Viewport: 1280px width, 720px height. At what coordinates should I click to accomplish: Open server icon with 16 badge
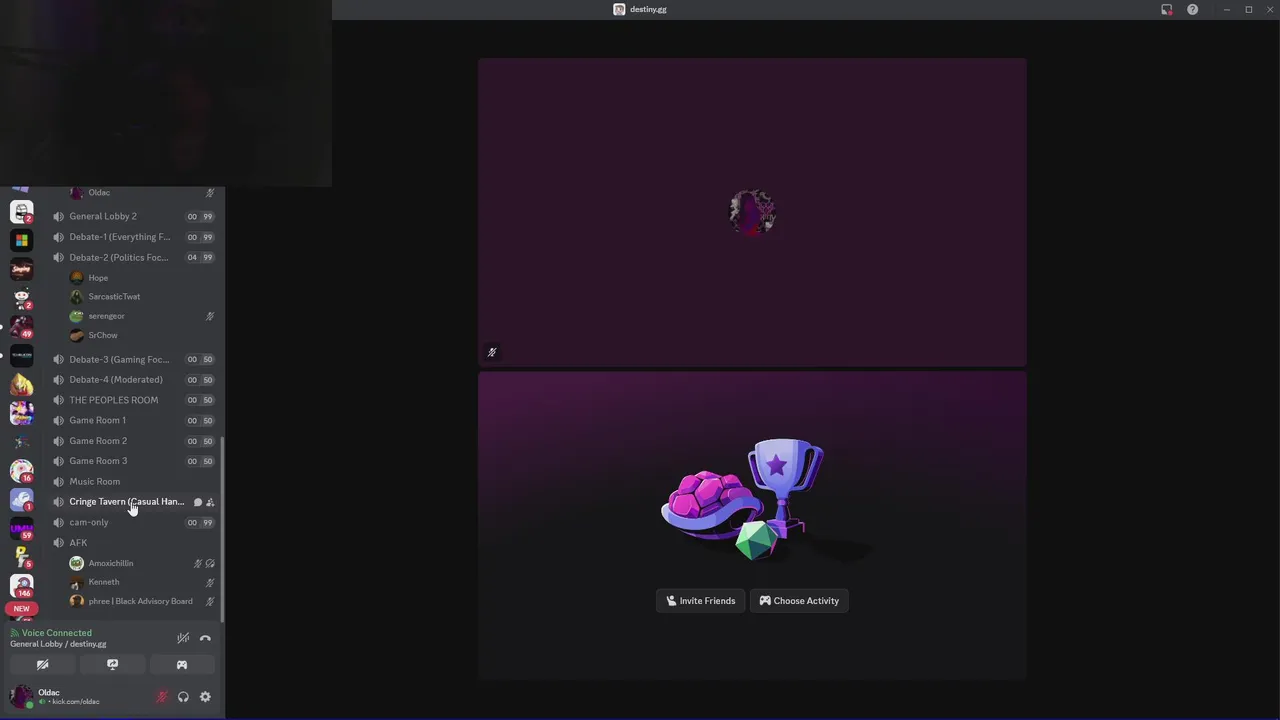[x=21, y=470]
